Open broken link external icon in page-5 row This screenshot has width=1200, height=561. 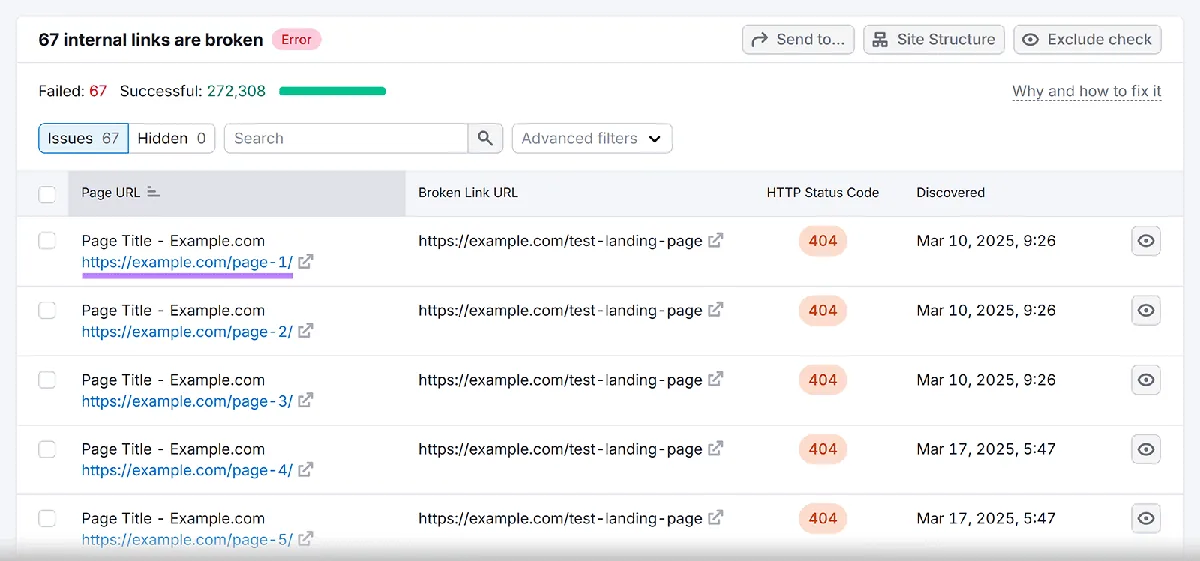716,518
